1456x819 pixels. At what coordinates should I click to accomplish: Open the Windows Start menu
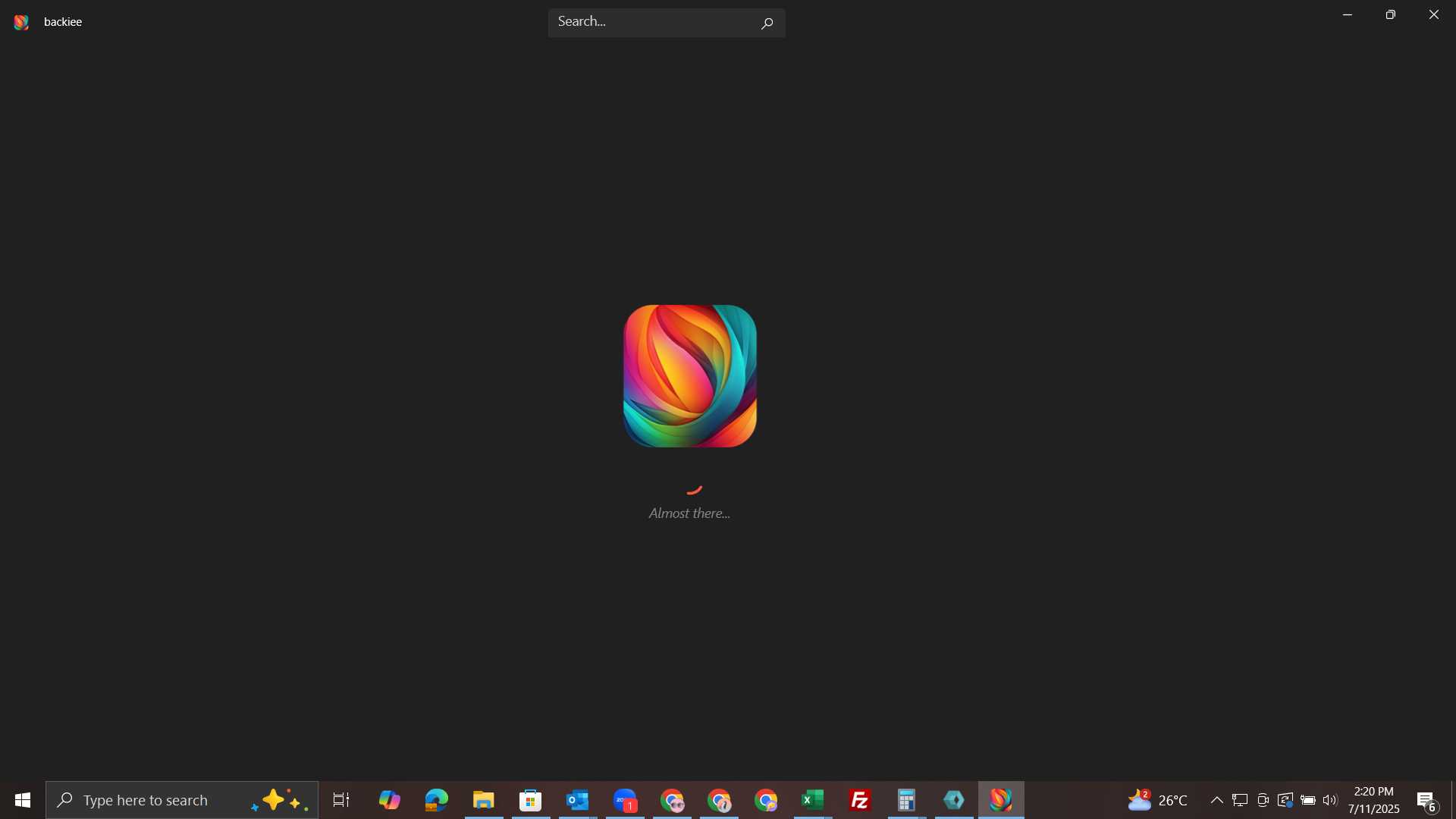(23, 800)
